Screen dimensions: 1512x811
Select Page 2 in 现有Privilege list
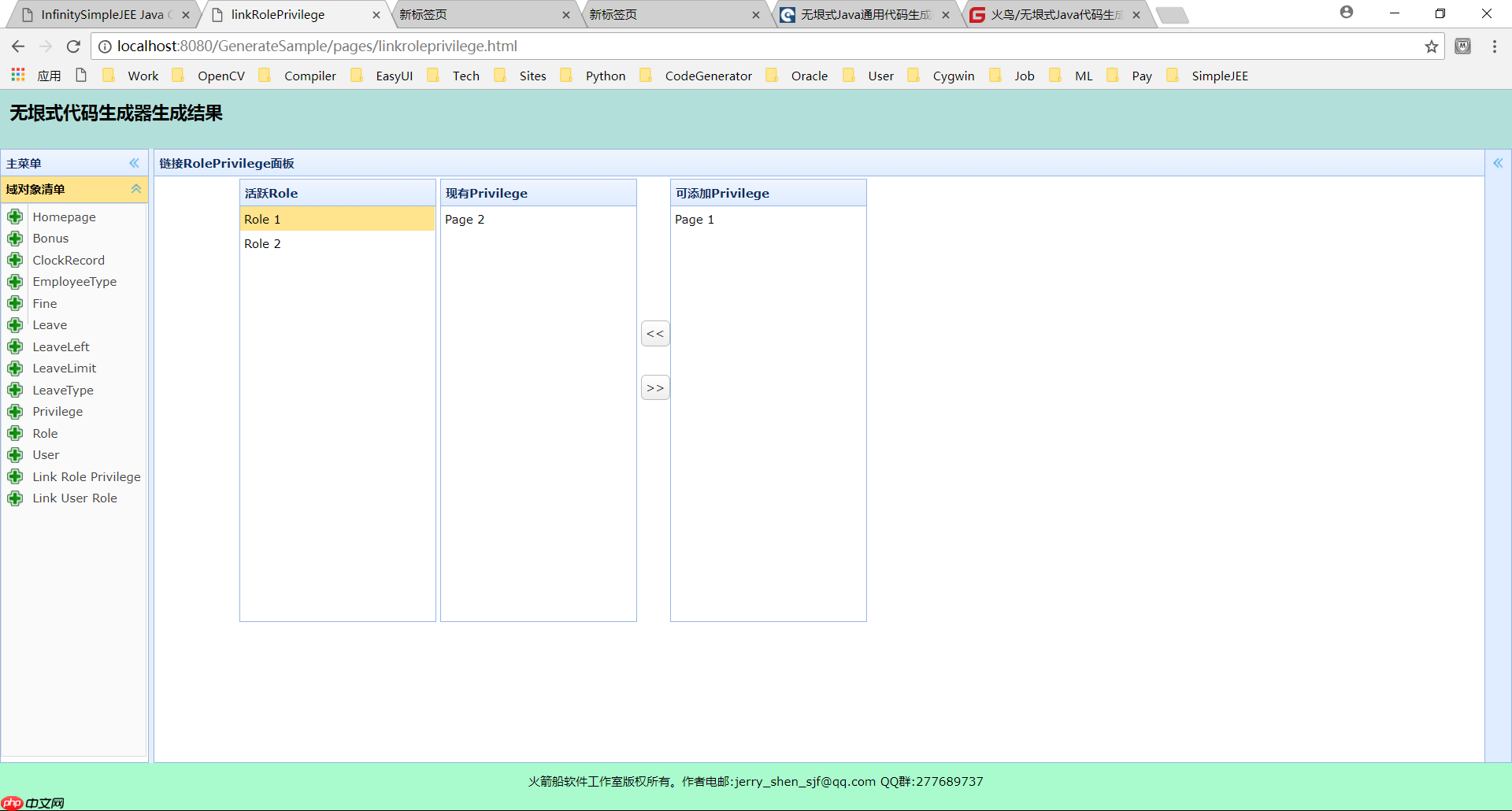click(464, 220)
